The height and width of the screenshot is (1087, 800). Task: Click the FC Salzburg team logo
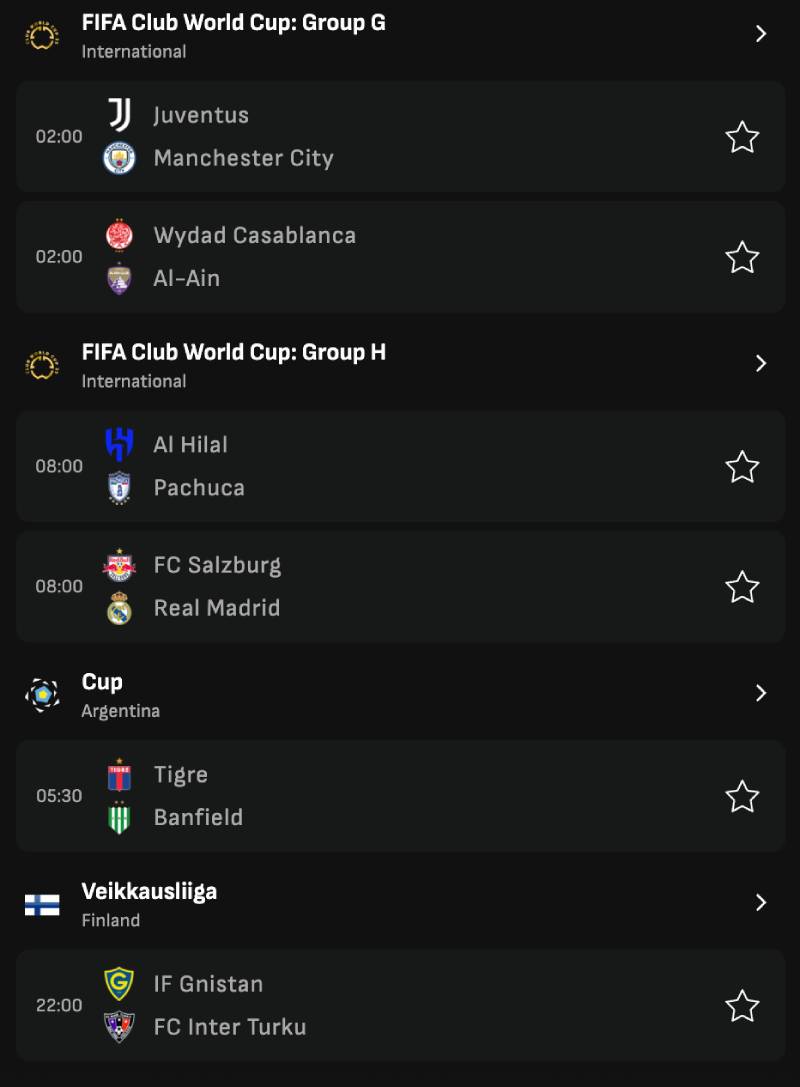(119, 565)
